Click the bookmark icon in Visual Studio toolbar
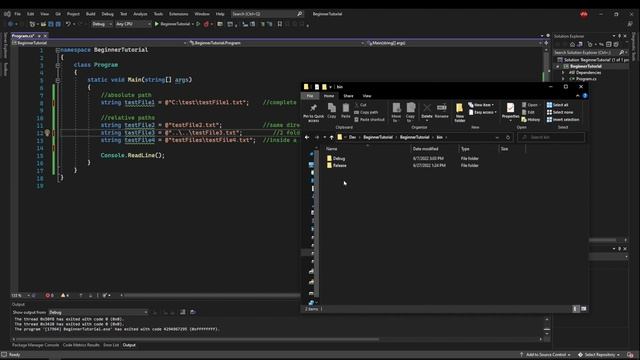 tap(280, 24)
